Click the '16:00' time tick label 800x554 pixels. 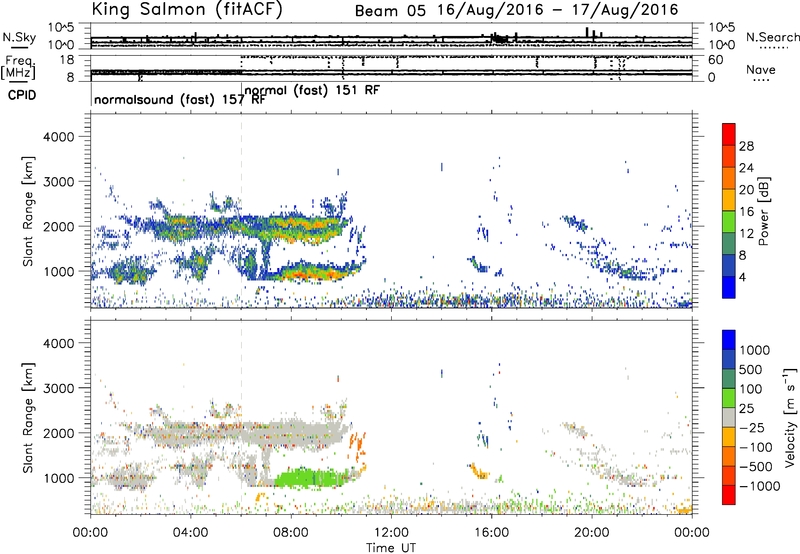[x=491, y=533]
